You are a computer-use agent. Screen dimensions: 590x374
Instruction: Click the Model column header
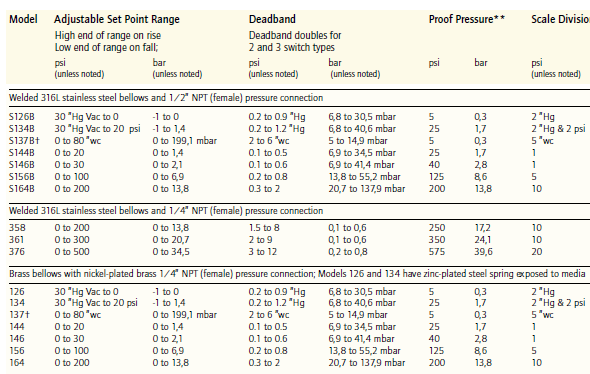click(23, 19)
